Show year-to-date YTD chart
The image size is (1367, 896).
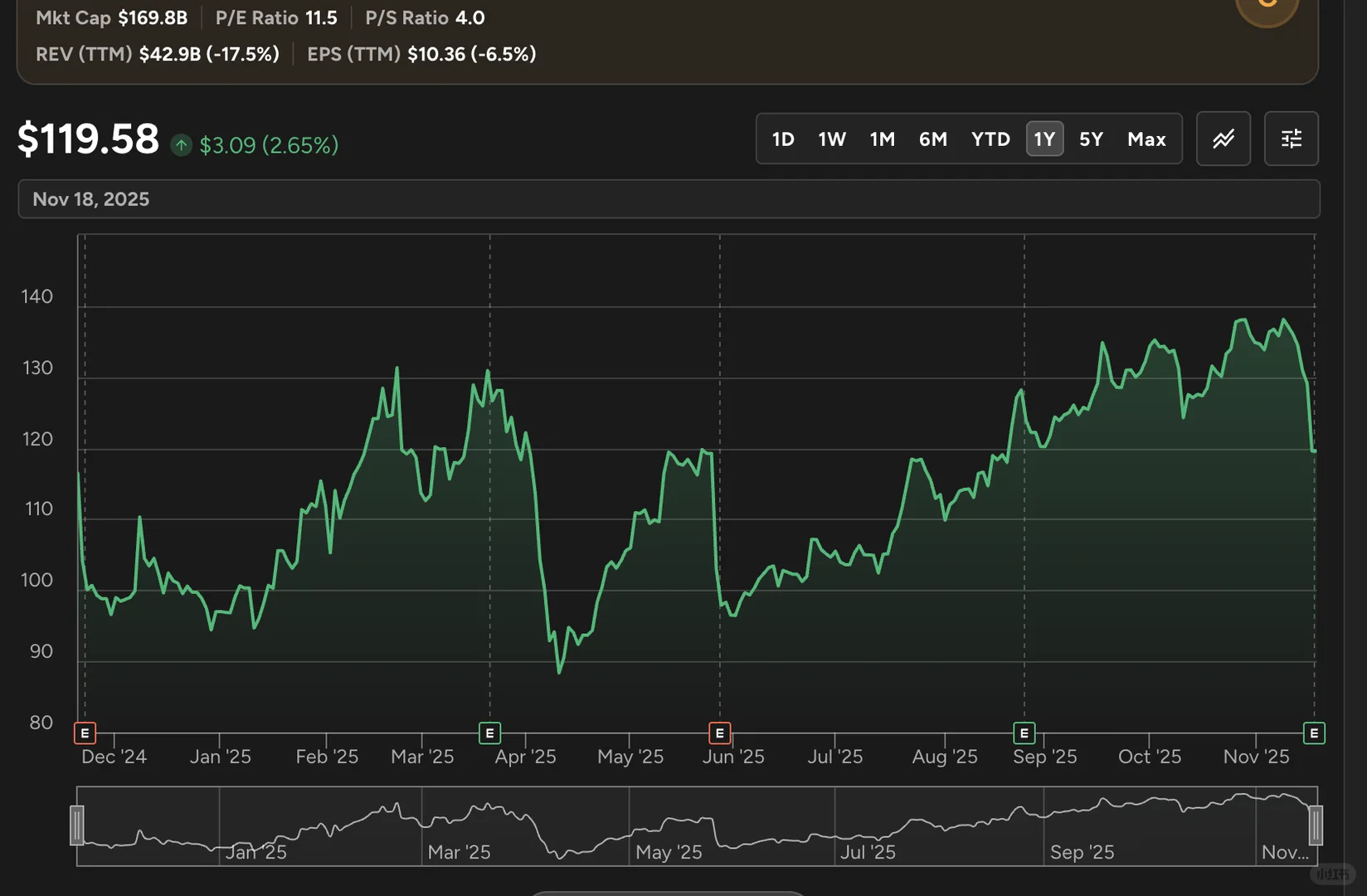pyautogui.click(x=990, y=139)
